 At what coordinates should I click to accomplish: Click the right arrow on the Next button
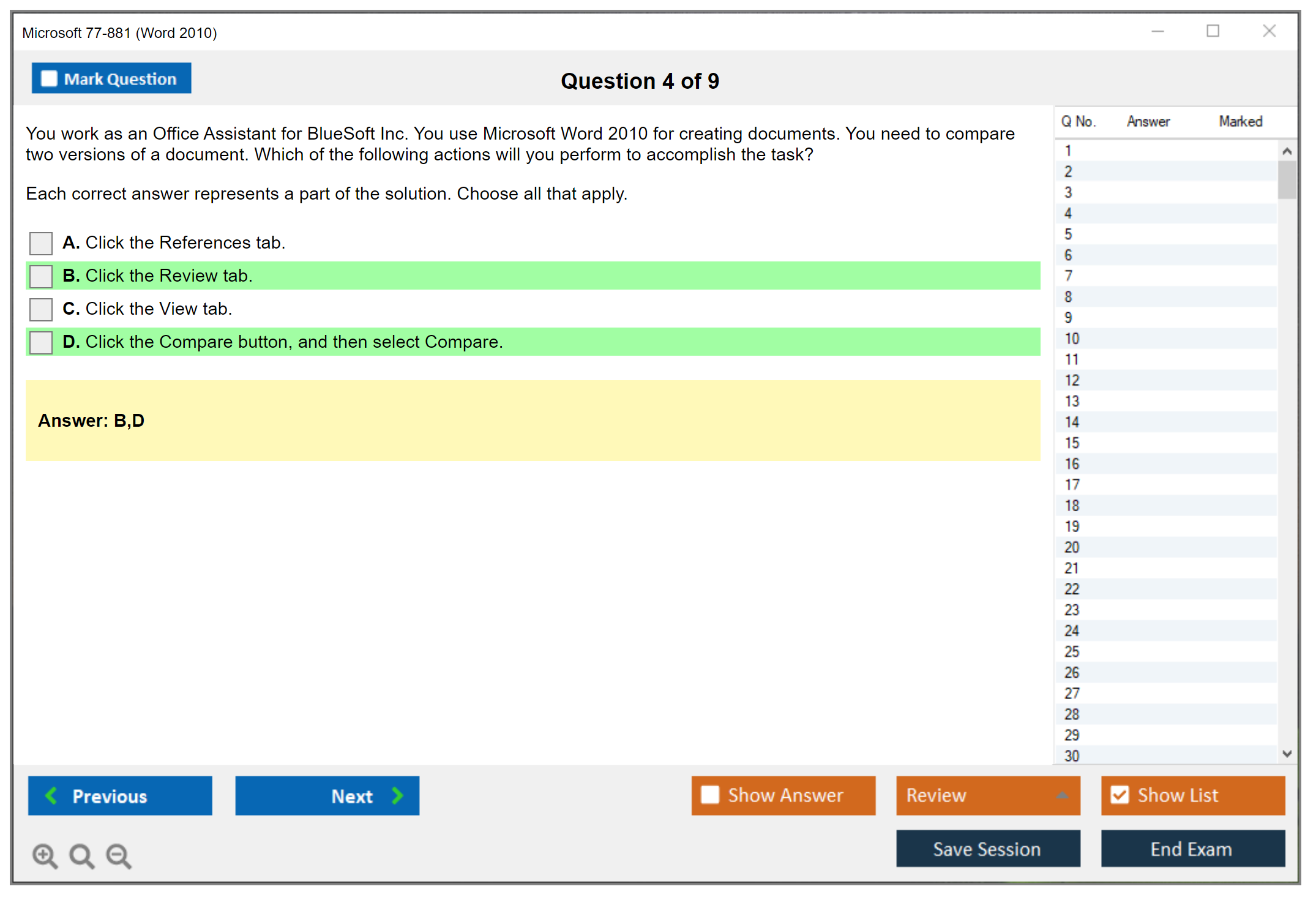[397, 795]
